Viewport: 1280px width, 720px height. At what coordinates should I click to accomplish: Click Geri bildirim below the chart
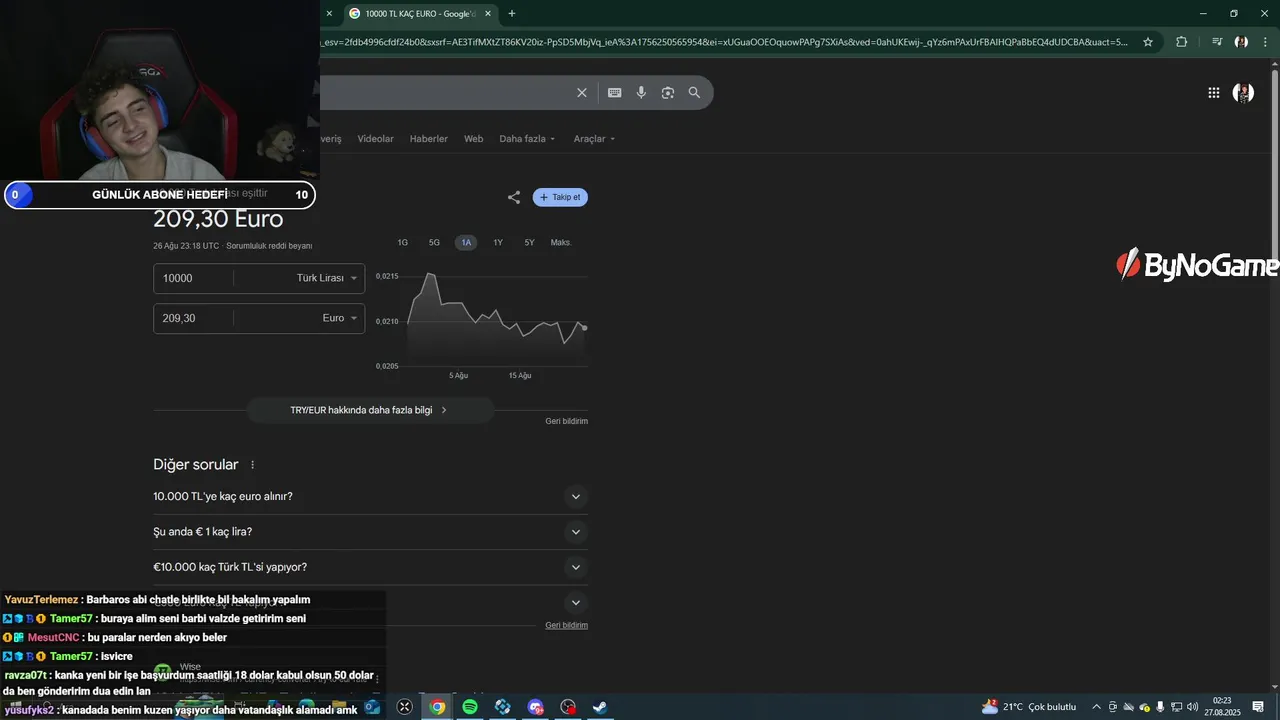point(566,421)
